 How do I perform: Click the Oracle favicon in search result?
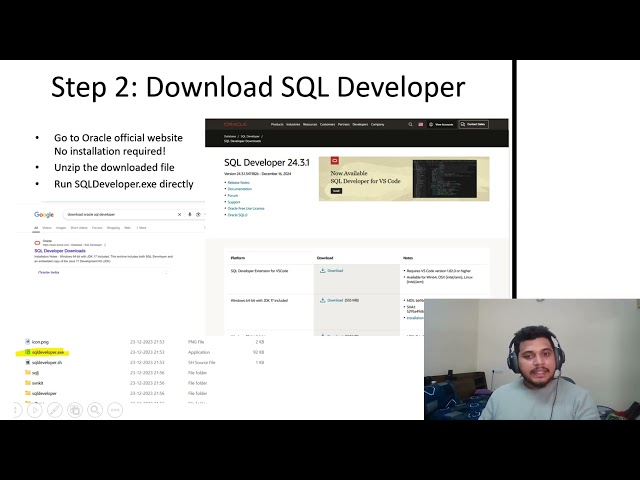[x=37, y=243]
